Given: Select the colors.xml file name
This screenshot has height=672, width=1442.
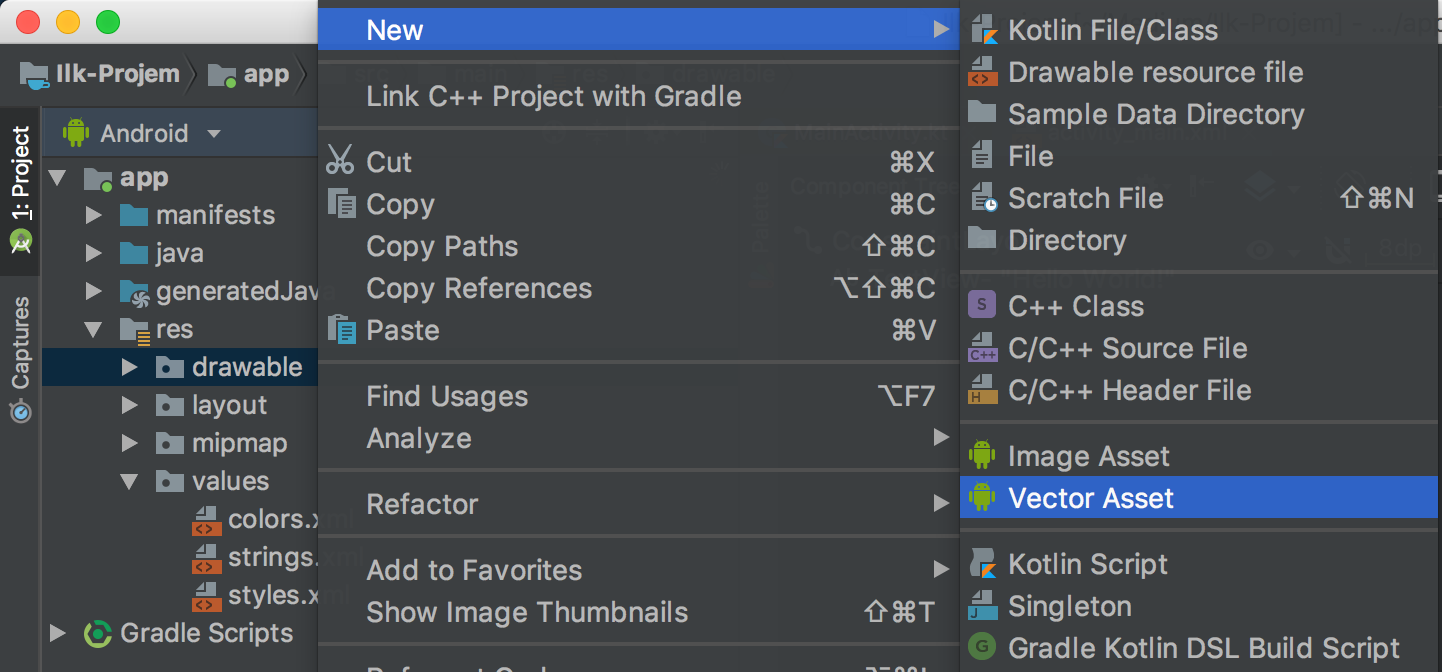Looking at the screenshot, I should pyautogui.click(x=273, y=519).
